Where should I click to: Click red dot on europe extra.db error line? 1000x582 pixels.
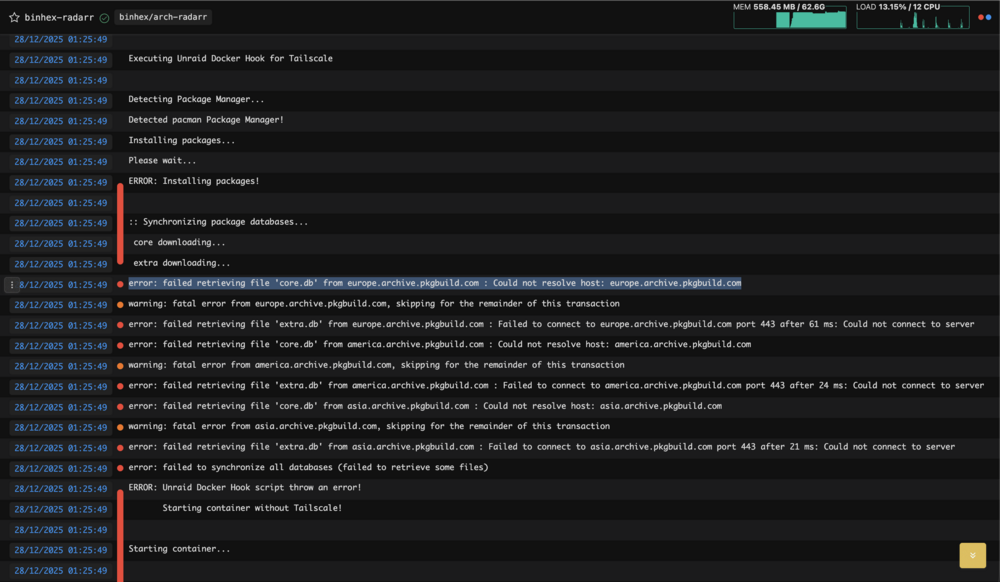(120, 325)
